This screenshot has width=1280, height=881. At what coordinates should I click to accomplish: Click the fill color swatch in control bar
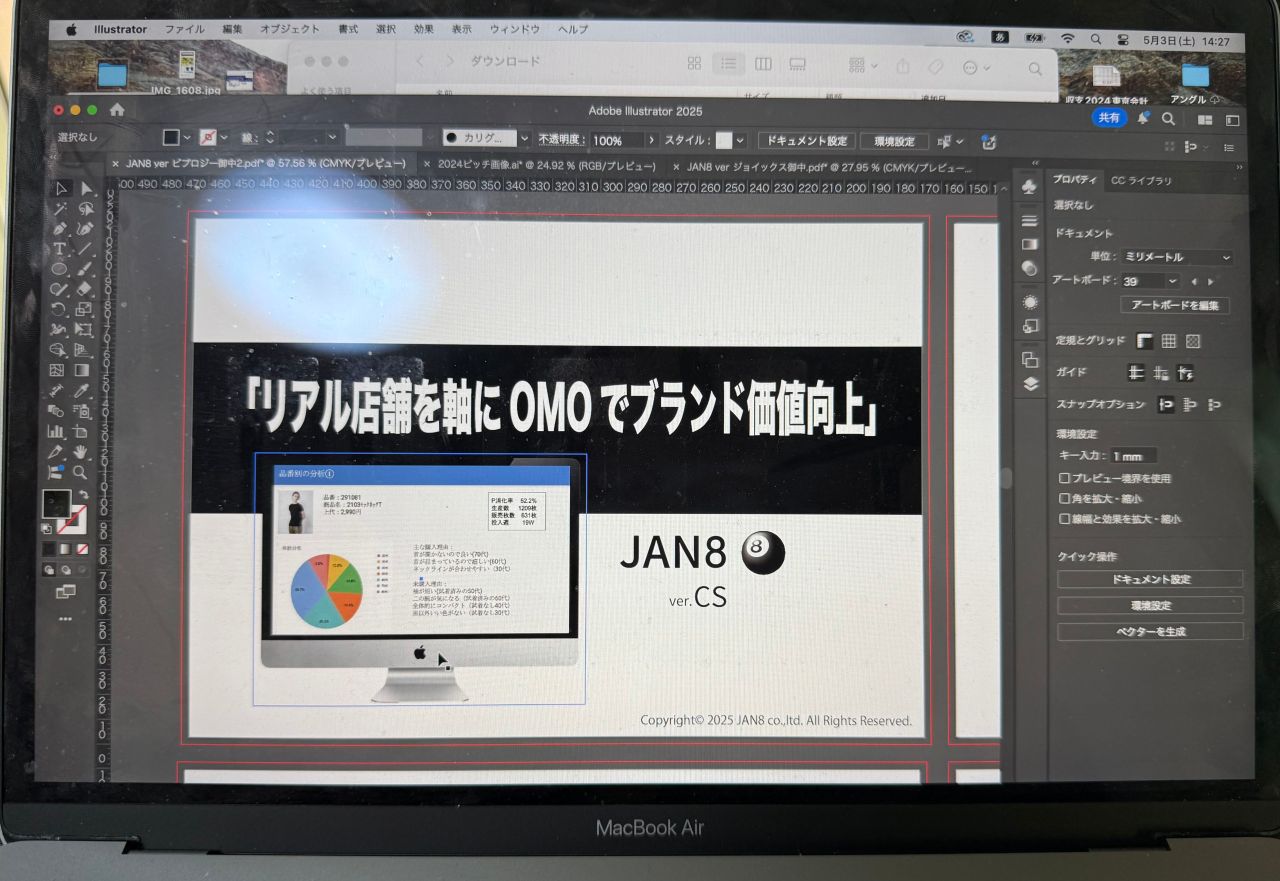[172, 138]
